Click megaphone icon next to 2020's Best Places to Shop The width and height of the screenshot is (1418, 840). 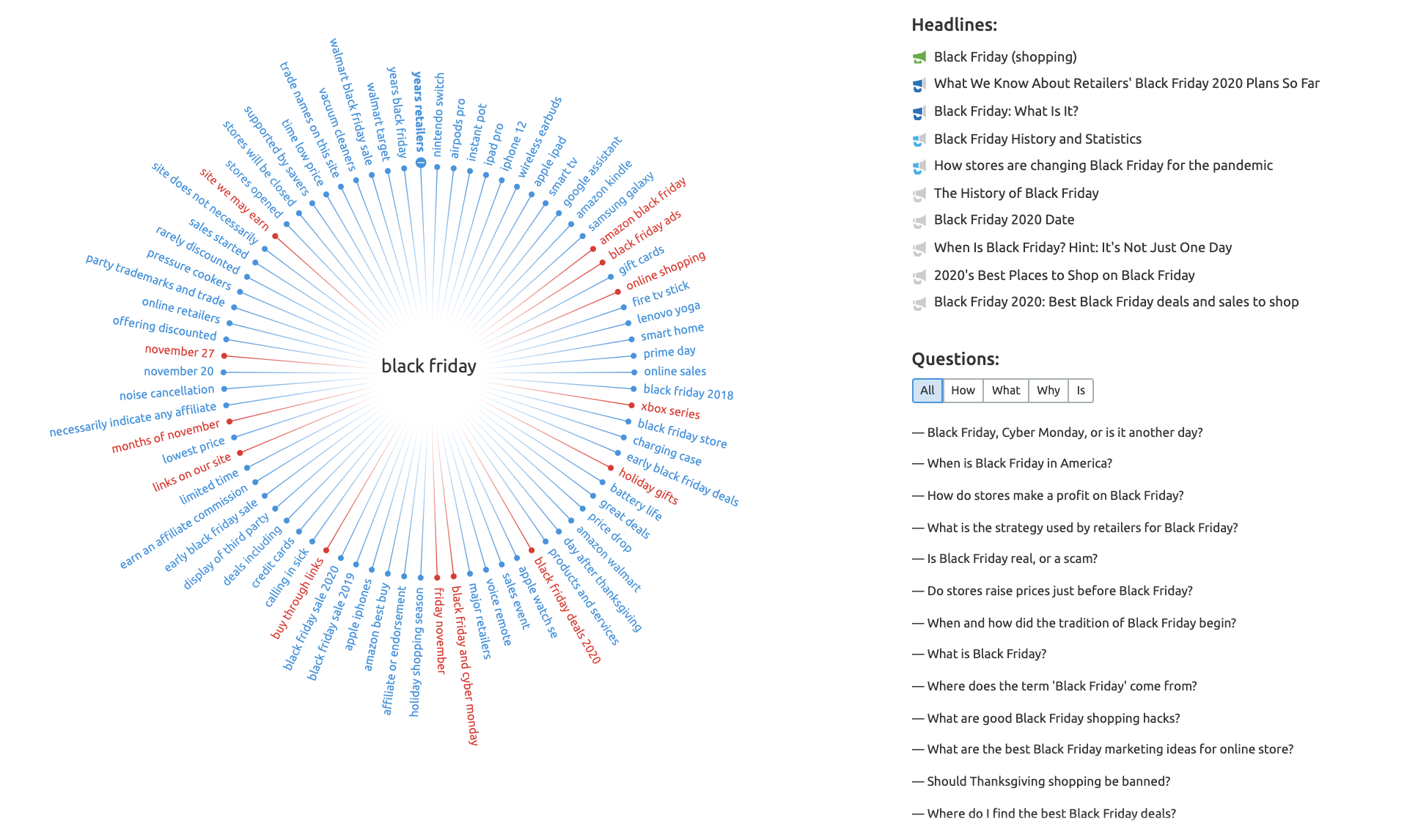point(919,276)
